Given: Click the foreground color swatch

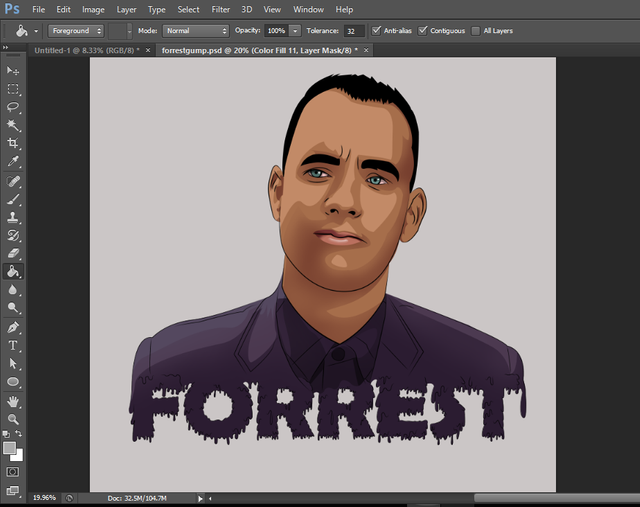Looking at the screenshot, I should point(10,448).
